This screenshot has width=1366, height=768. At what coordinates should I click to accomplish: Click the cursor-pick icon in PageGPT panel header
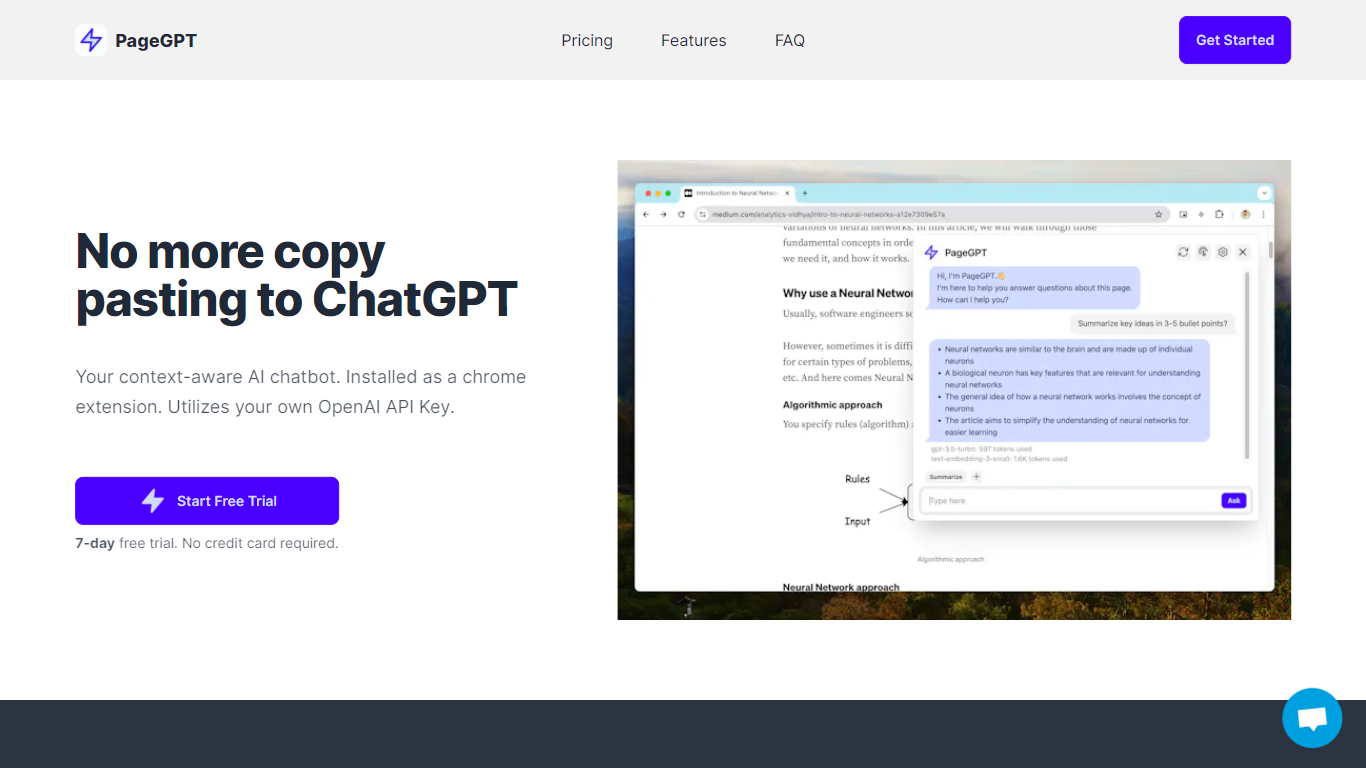pos(1203,252)
